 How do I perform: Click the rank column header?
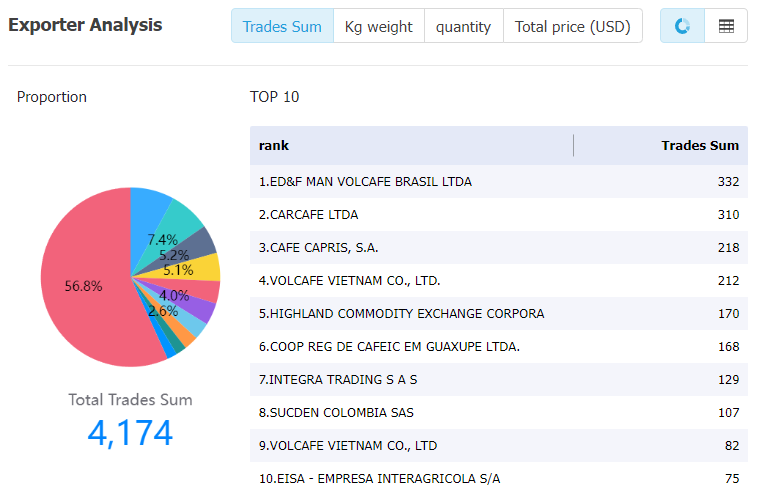click(412, 145)
